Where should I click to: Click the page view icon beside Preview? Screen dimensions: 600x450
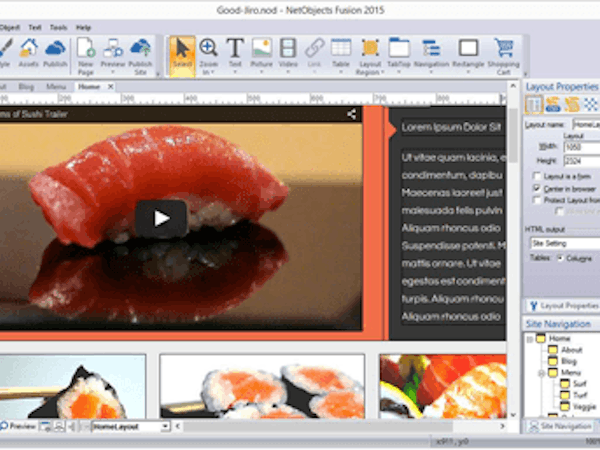[46, 426]
